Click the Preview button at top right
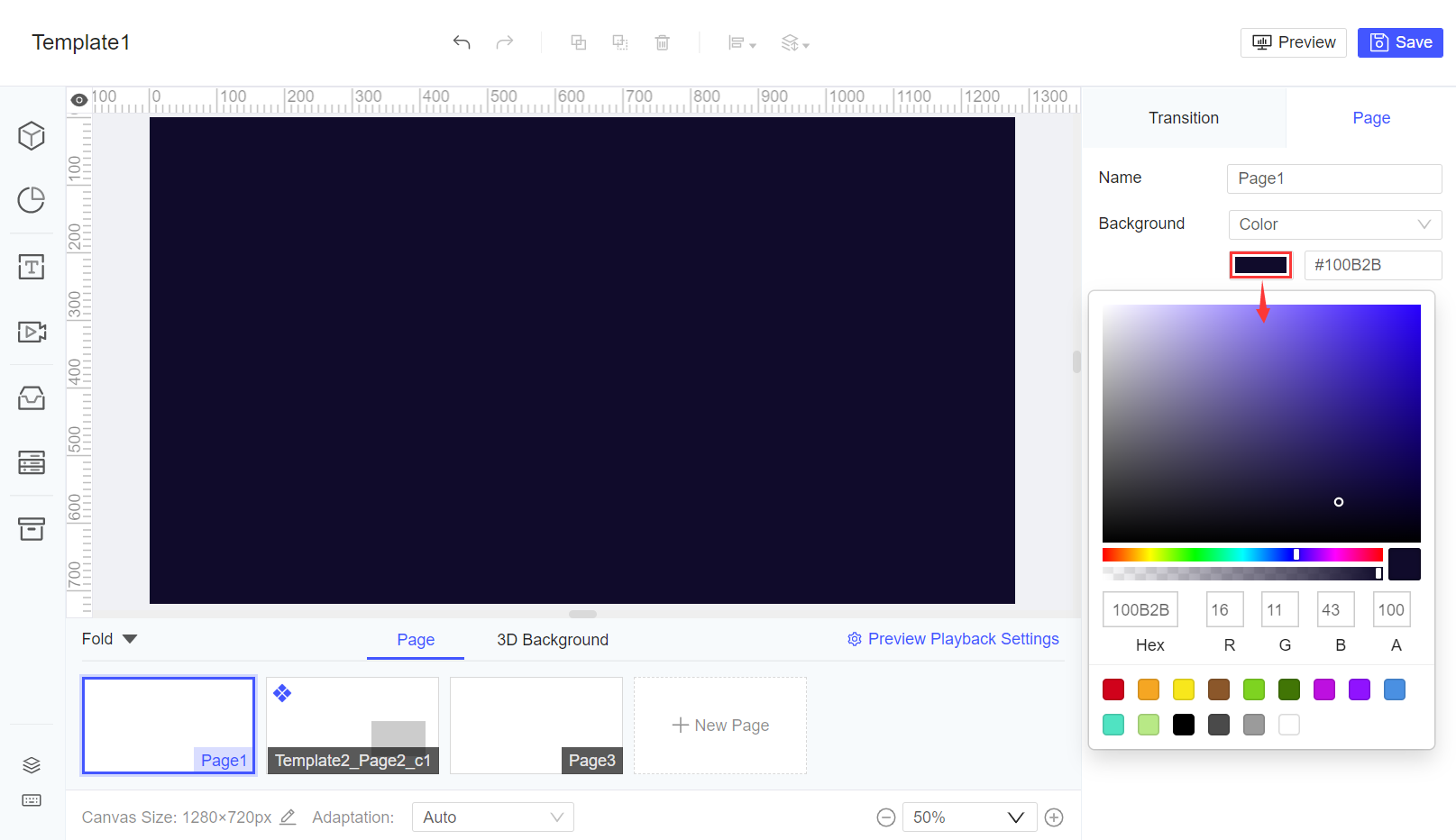Viewport: 1456px width, 840px height. [x=1293, y=42]
